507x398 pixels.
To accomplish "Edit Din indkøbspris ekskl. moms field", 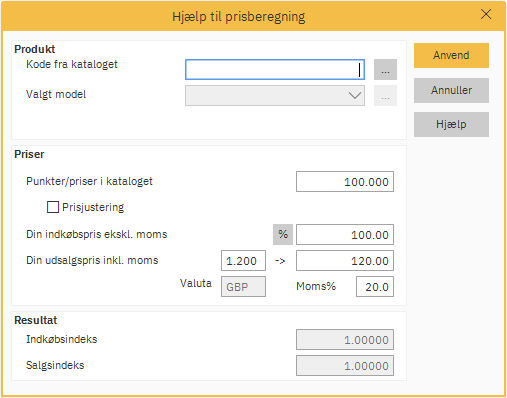I will pos(345,234).
